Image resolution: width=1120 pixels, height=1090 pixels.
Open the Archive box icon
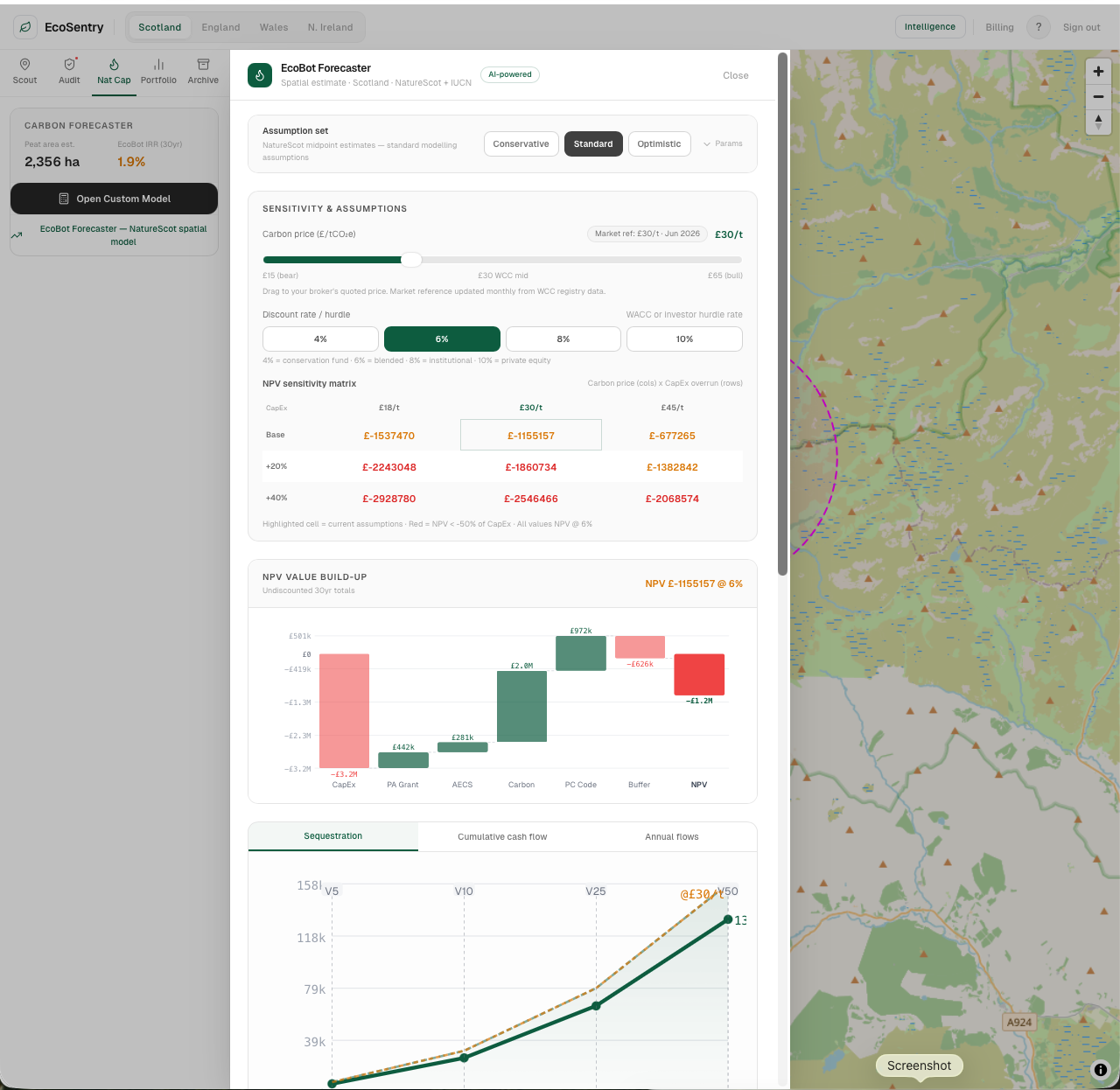tap(203, 65)
